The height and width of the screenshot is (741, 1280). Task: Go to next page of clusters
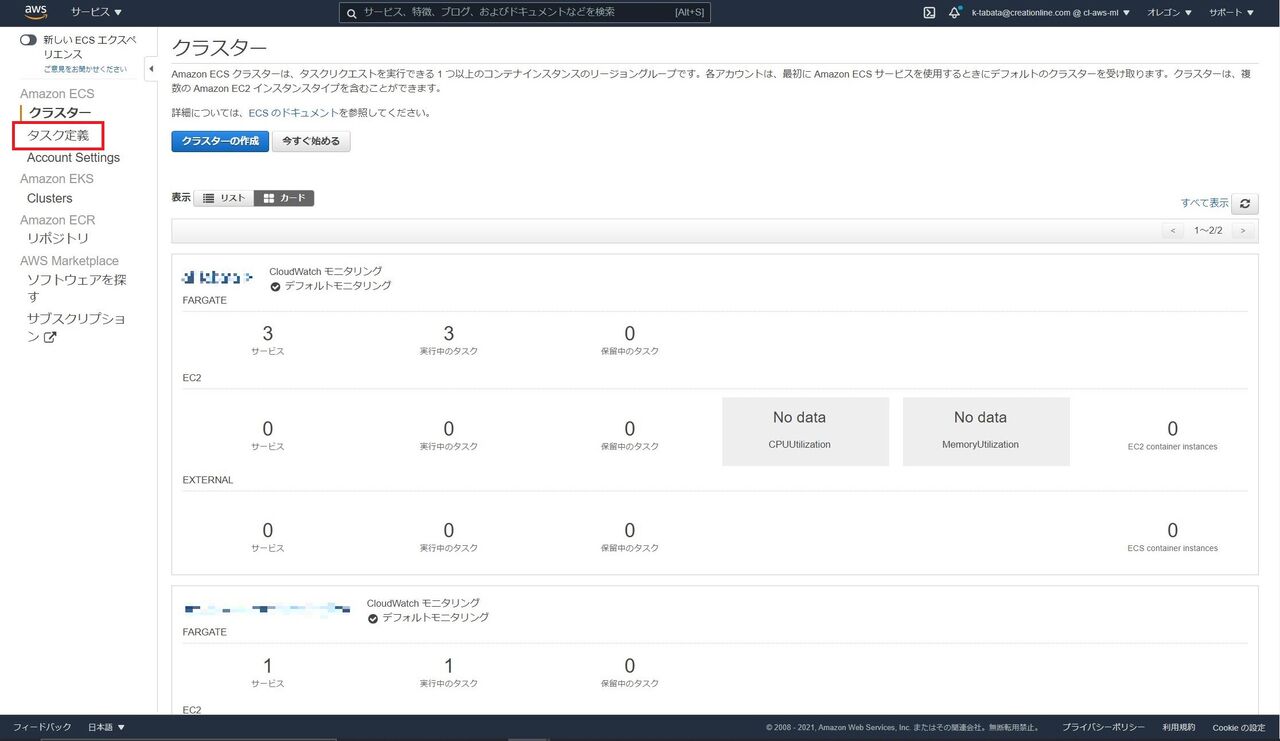click(1242, 231)
